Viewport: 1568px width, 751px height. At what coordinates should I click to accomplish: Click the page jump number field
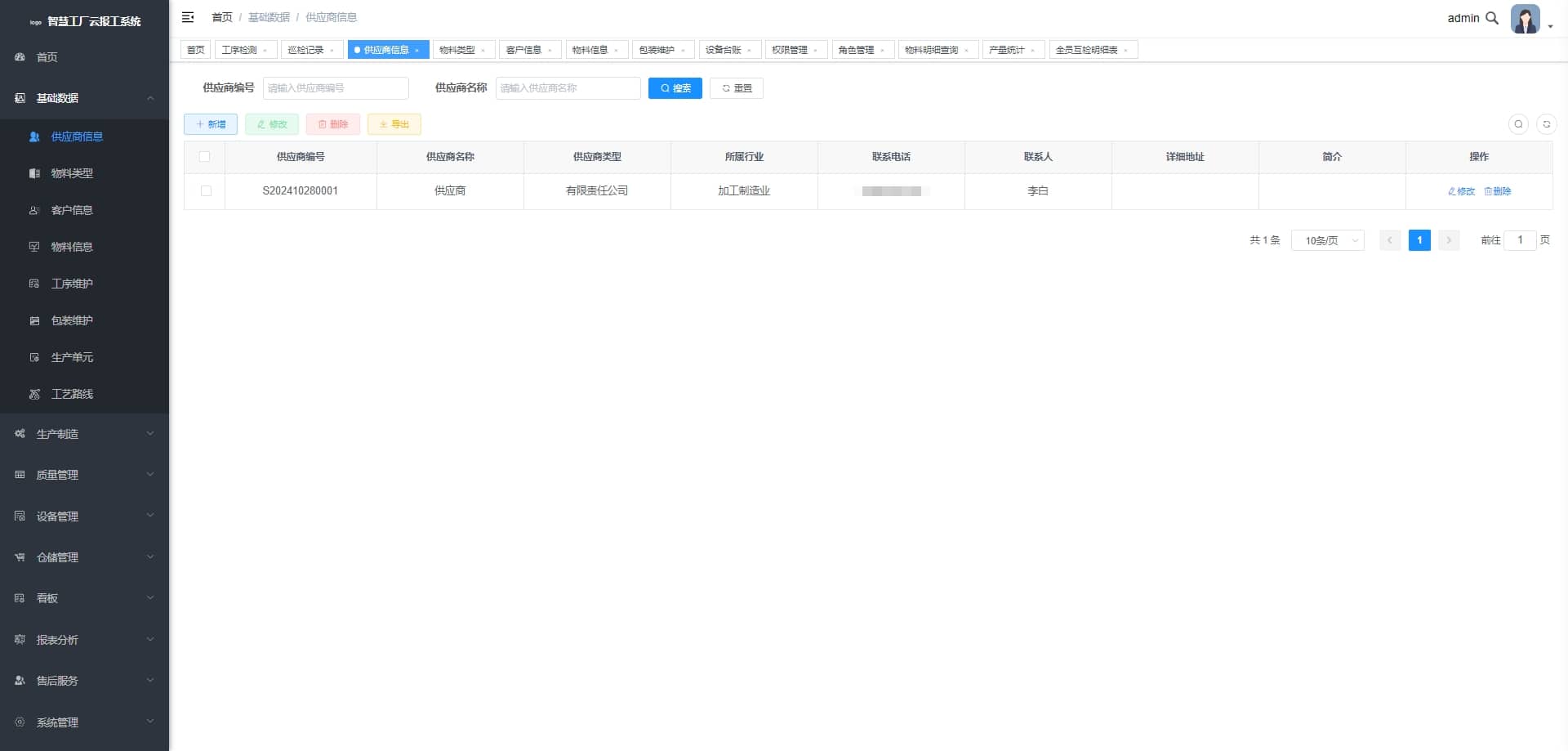pos(1520,240)
